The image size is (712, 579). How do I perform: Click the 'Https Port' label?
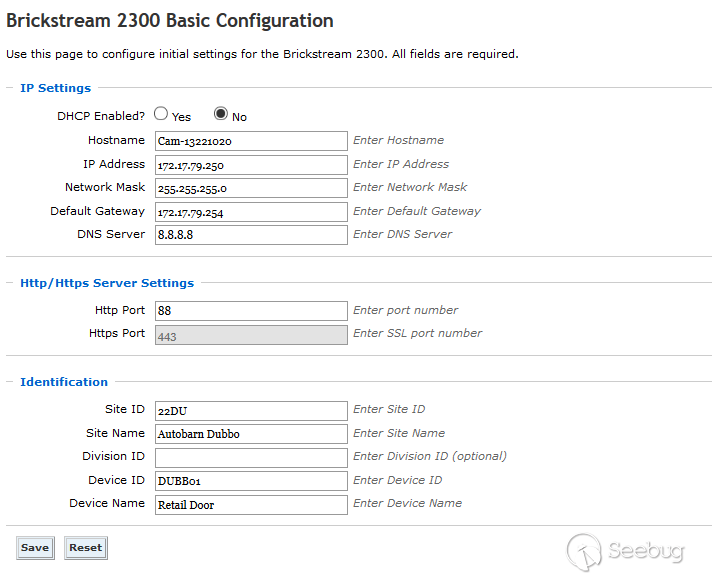117,333
